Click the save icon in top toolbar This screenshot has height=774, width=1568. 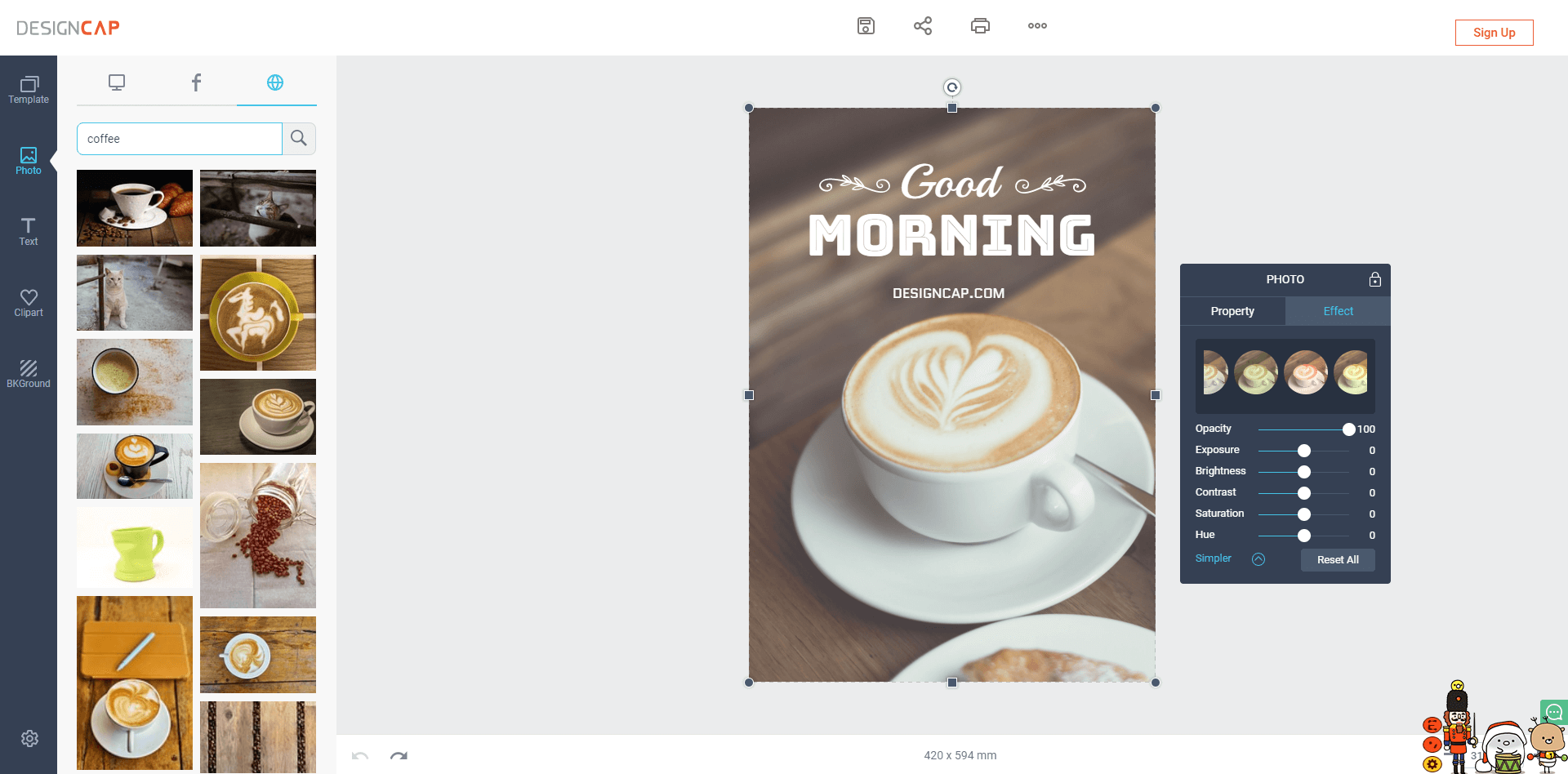click(866, 25)
